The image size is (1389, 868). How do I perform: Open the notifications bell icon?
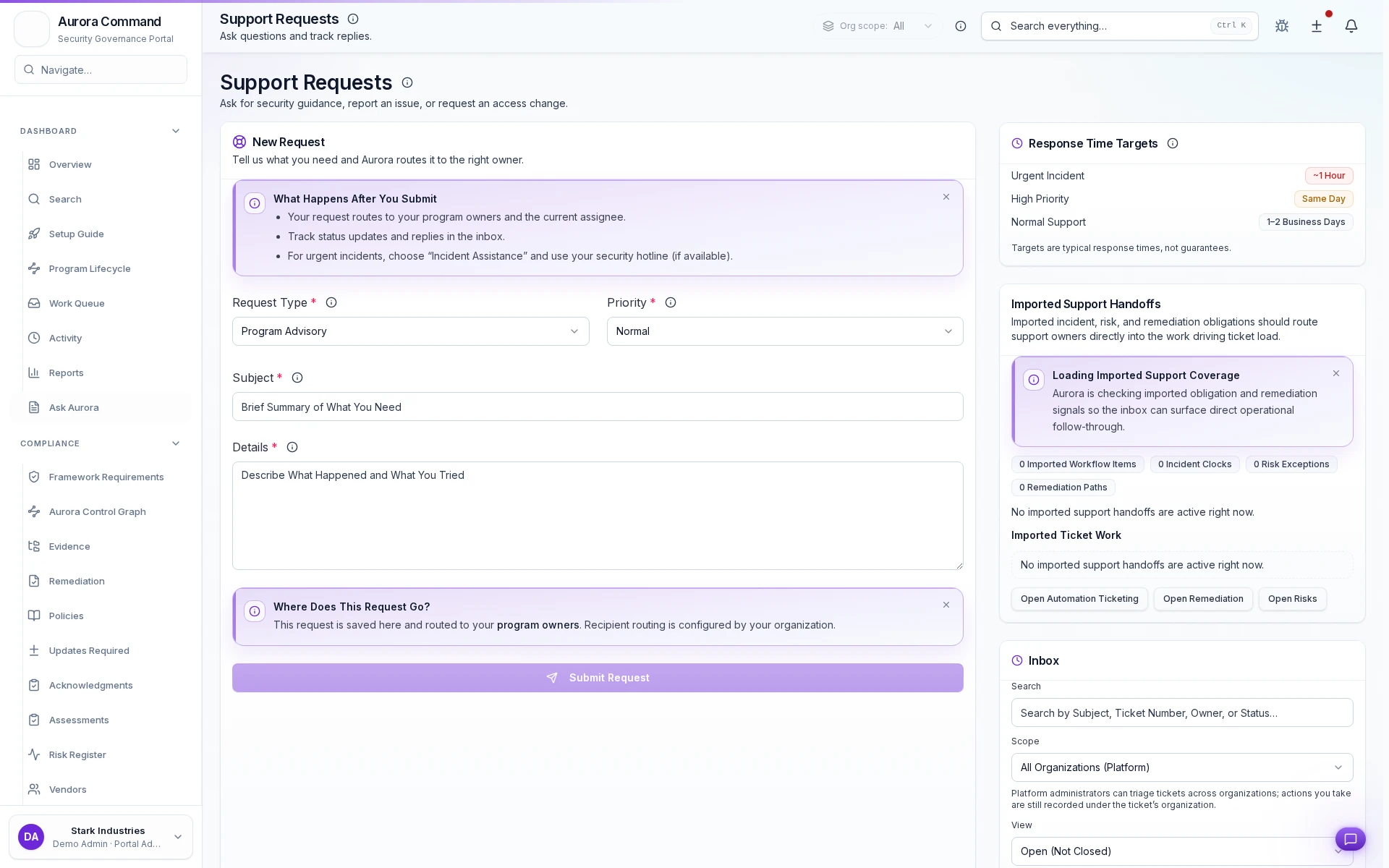tap(1351, 26)
